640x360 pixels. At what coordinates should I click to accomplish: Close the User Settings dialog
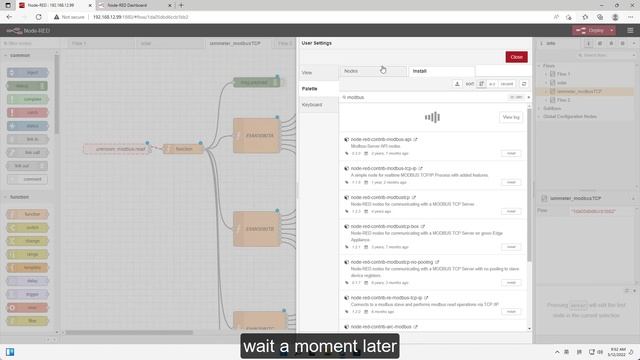[516, 57]
